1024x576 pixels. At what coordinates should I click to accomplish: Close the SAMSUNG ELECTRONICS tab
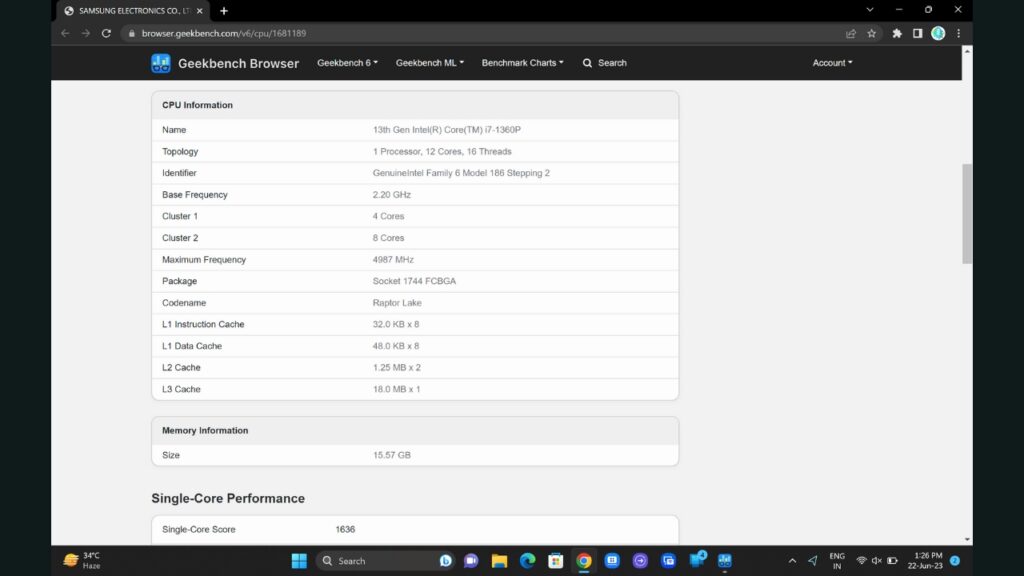point(200,11)
